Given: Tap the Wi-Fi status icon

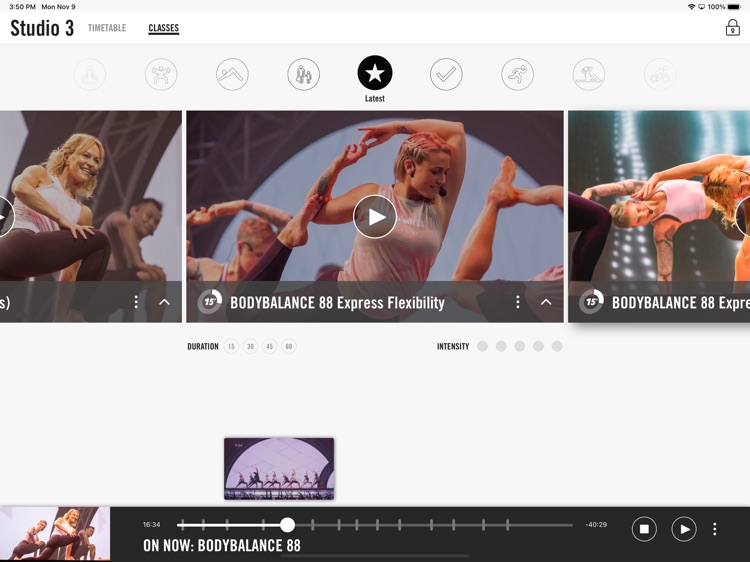Looking at the screenshot, I should coord(691,7).
